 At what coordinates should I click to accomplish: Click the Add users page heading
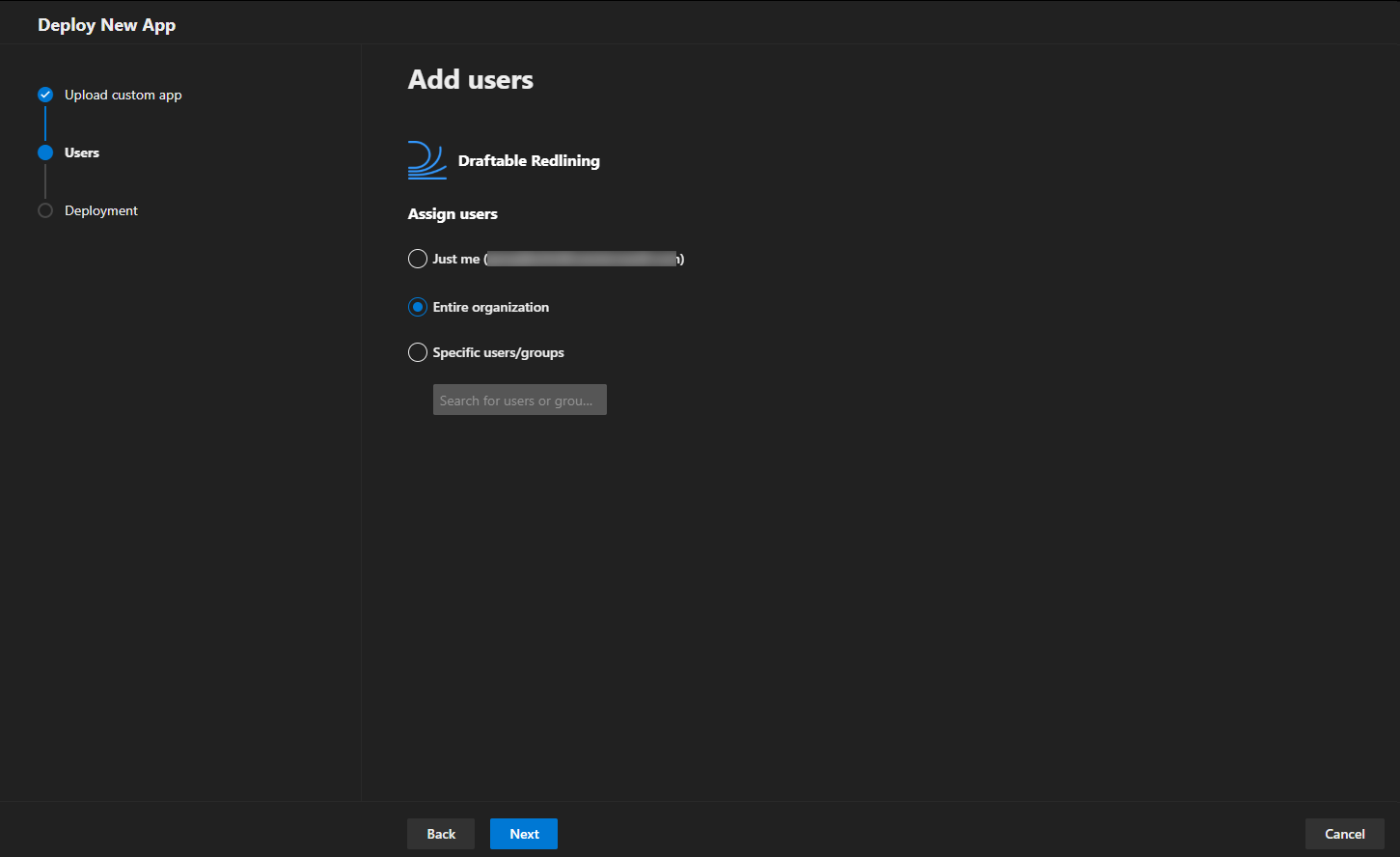(471, 79)
